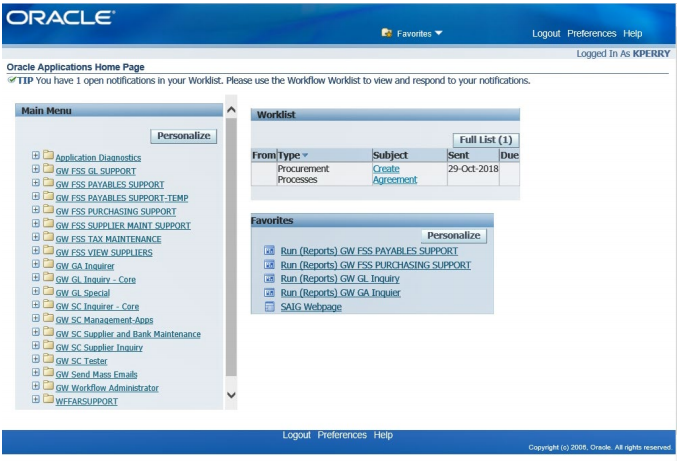The image size is (682, 461).
Task: Expand the GW SC Tester node
Action: pyautogui.click(x=36, y=359)
